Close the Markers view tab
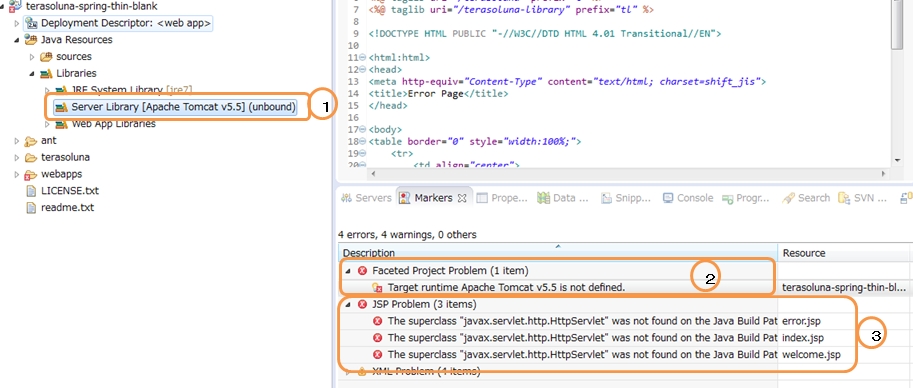 462,198
